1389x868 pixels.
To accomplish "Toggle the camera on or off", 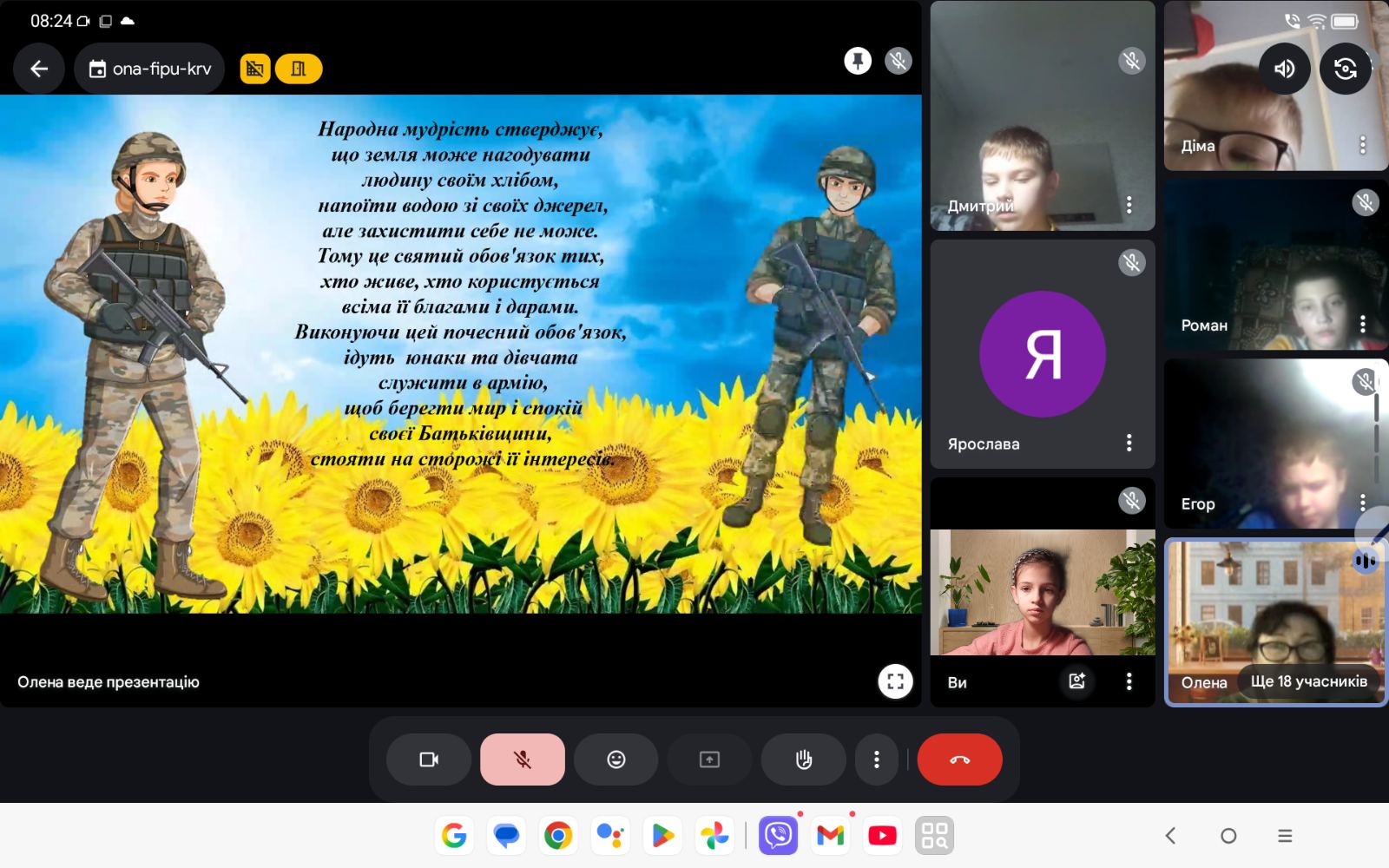I will [x=429, y=759].
